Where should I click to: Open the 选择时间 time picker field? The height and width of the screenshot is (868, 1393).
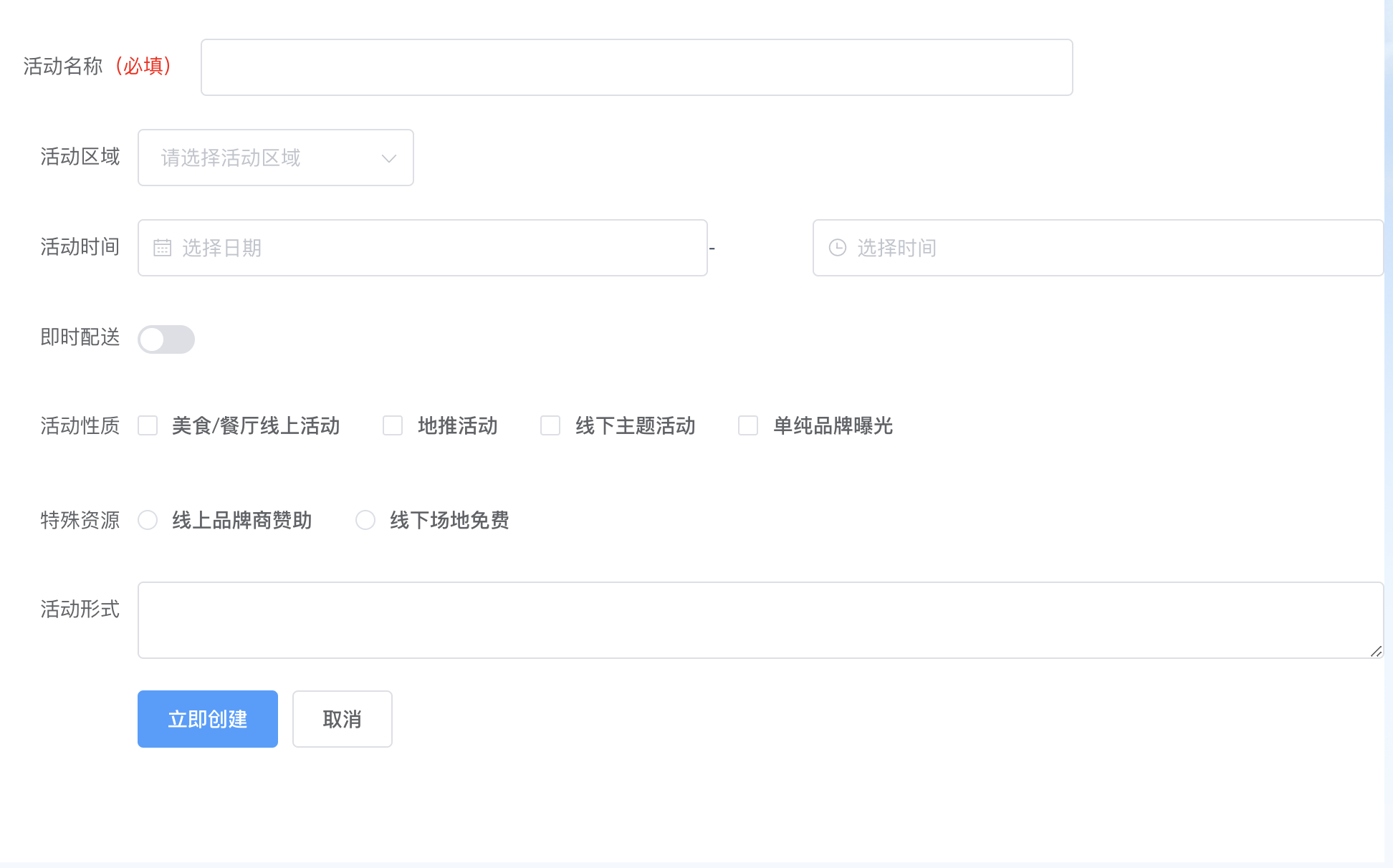(x=1098, y=248)
